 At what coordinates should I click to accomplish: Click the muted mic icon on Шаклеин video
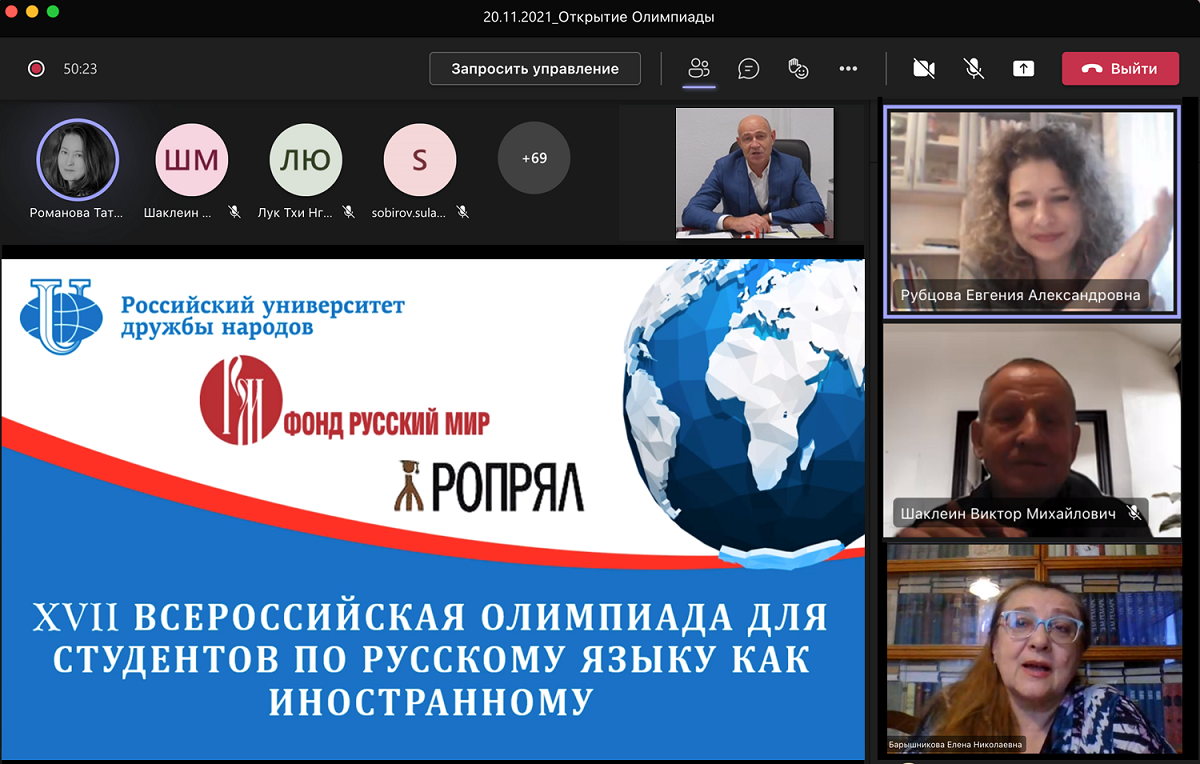pos(1133,513)
